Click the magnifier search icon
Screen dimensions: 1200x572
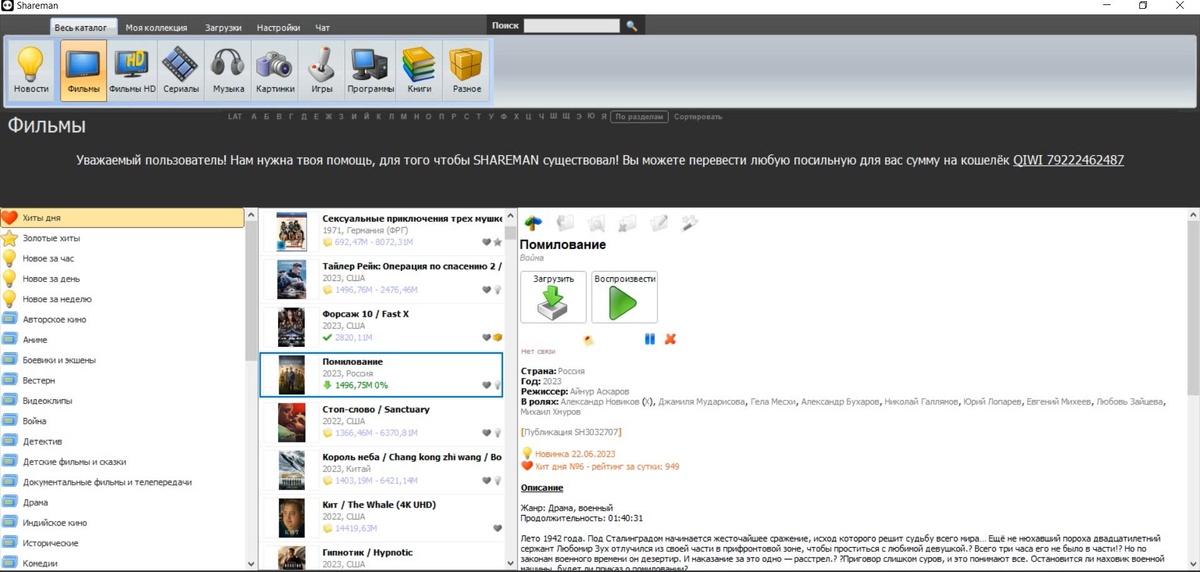tap(632, 26)
